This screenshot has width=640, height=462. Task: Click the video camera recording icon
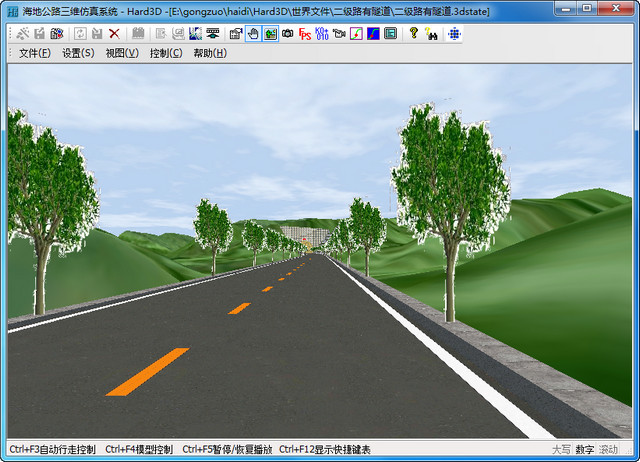coord(338,33)
